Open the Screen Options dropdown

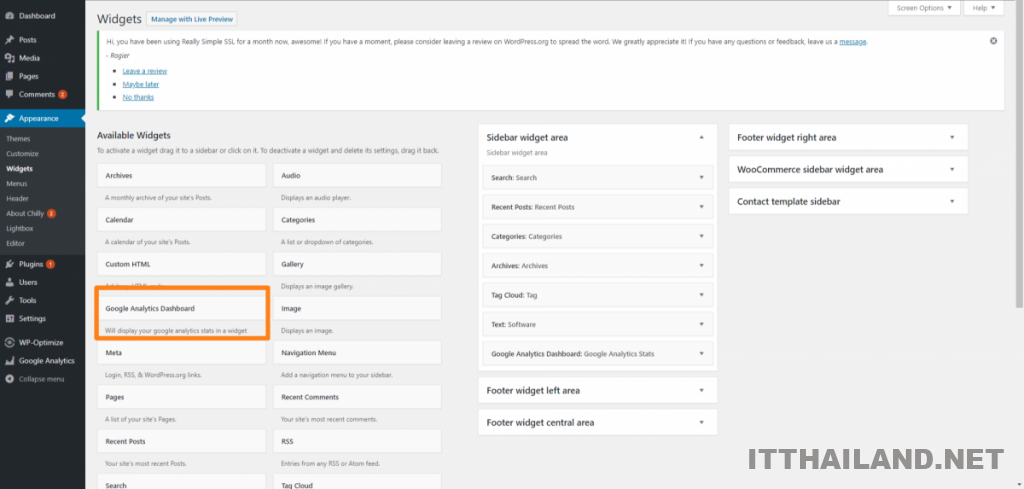click(924, 8)
